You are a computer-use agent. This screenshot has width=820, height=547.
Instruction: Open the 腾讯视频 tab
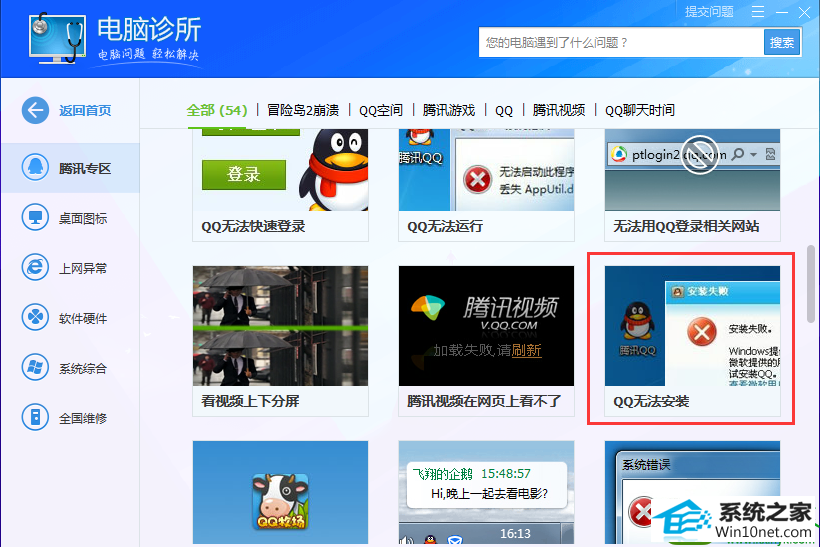pos(559,110)
